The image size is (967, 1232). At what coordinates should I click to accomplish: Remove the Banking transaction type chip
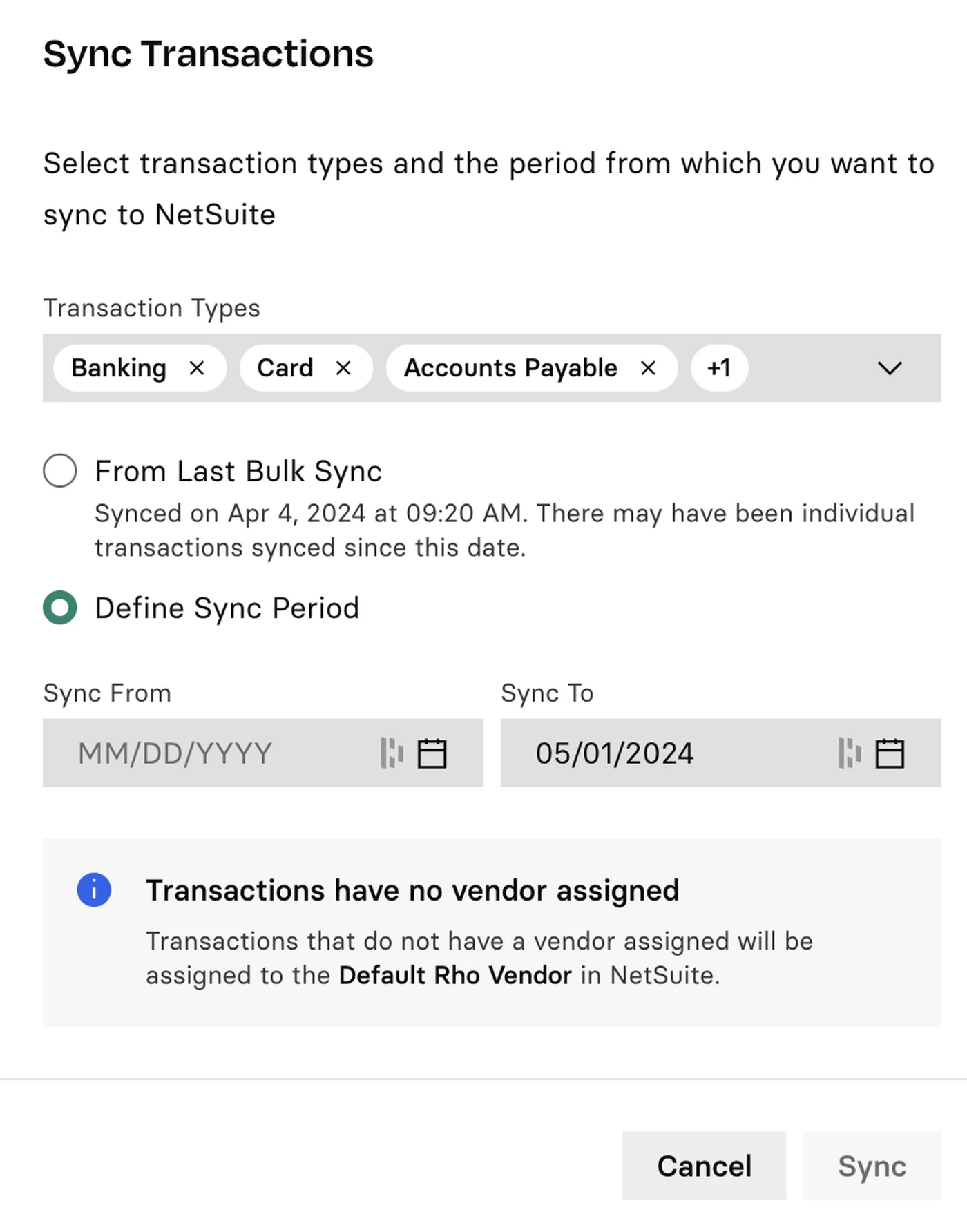pyautogui.click(x=197, y=368)
